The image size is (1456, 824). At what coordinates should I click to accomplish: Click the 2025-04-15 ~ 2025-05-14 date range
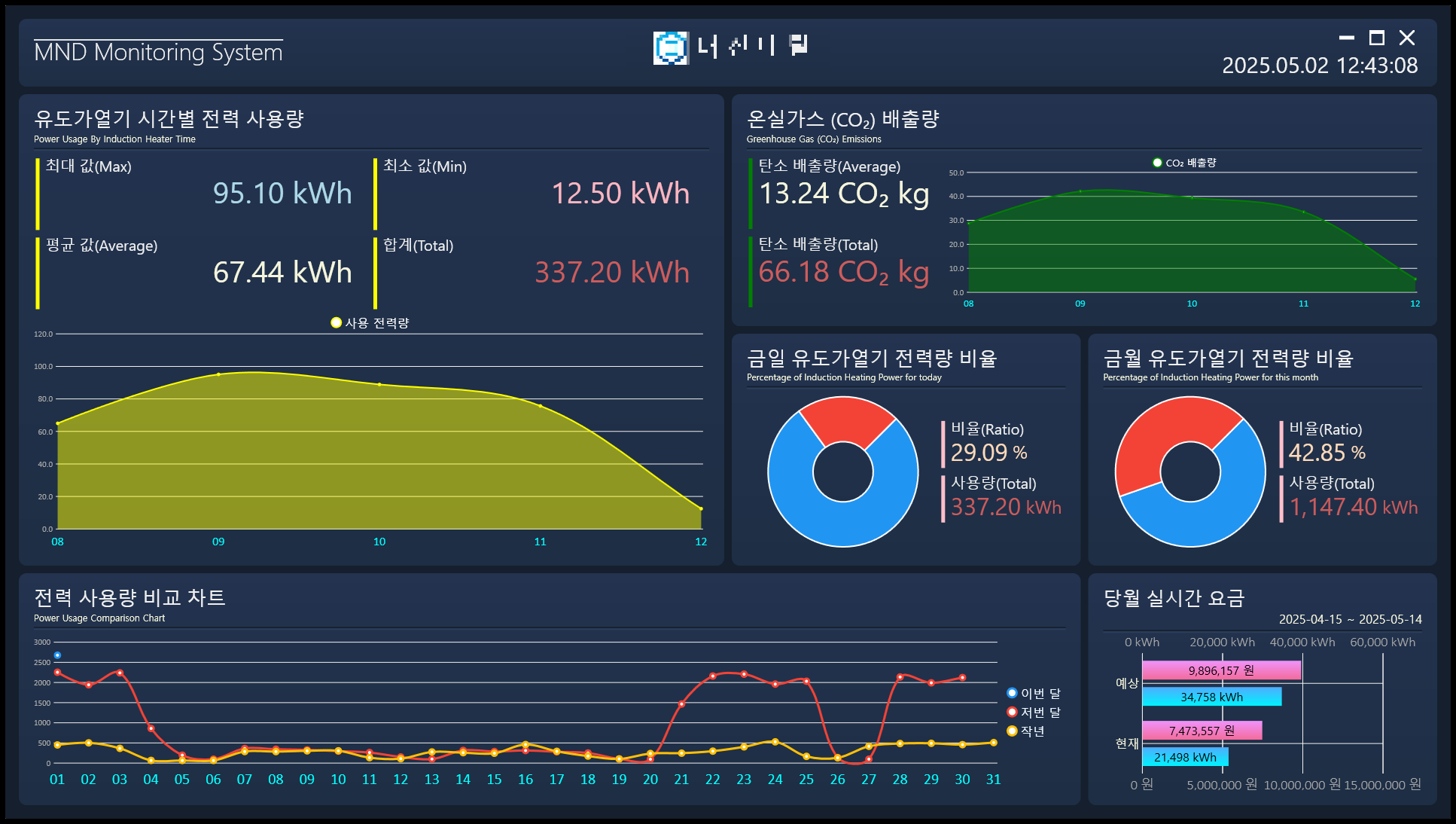click(1350, 619)
